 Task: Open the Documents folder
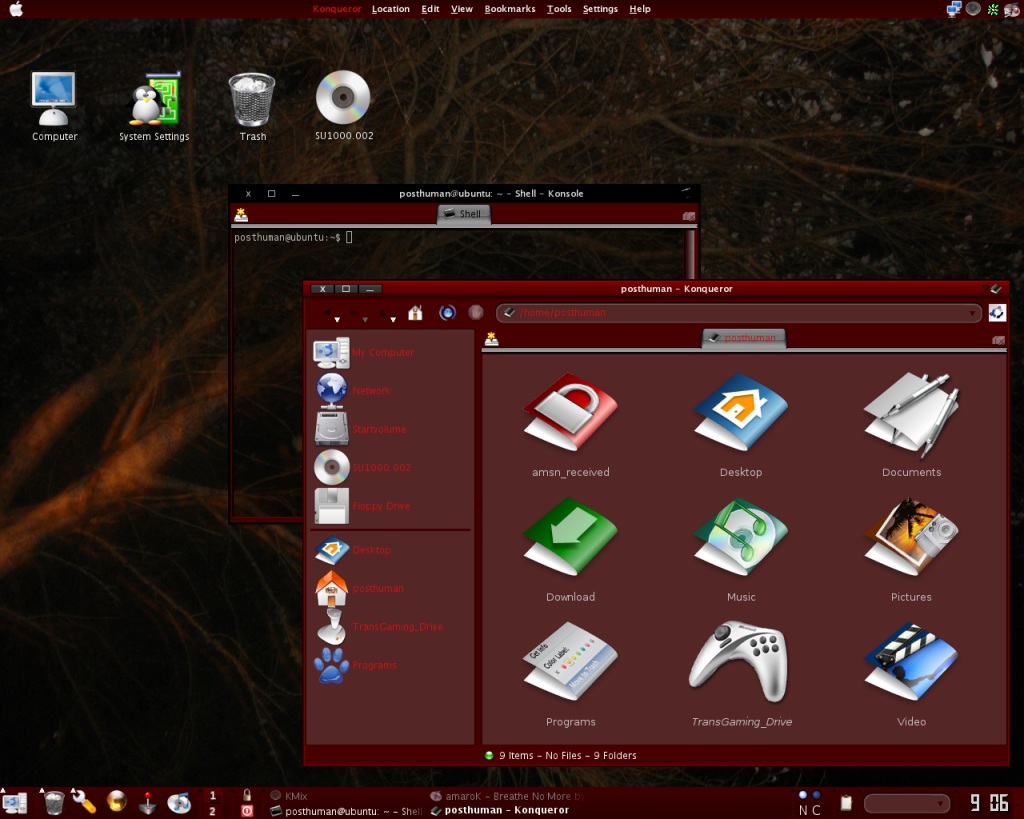(x=911, y=425)
